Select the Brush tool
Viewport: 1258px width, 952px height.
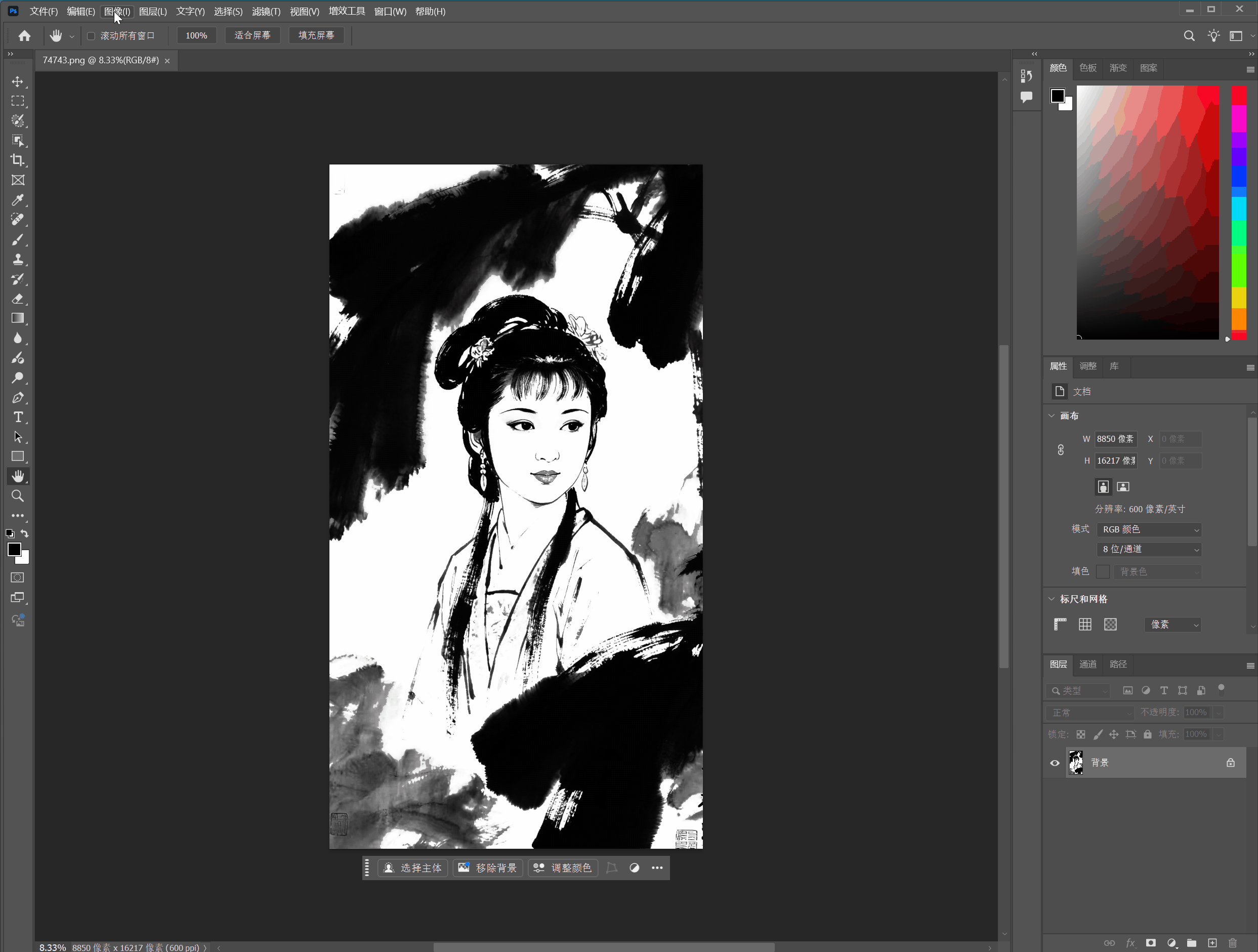tap(18, 239)
